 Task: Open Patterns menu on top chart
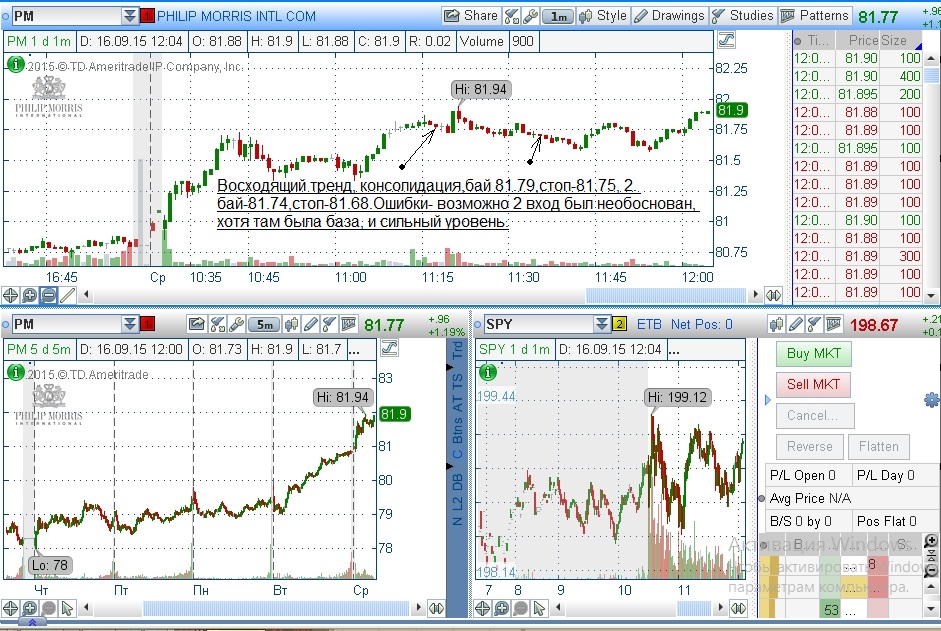tap(815, 16)
